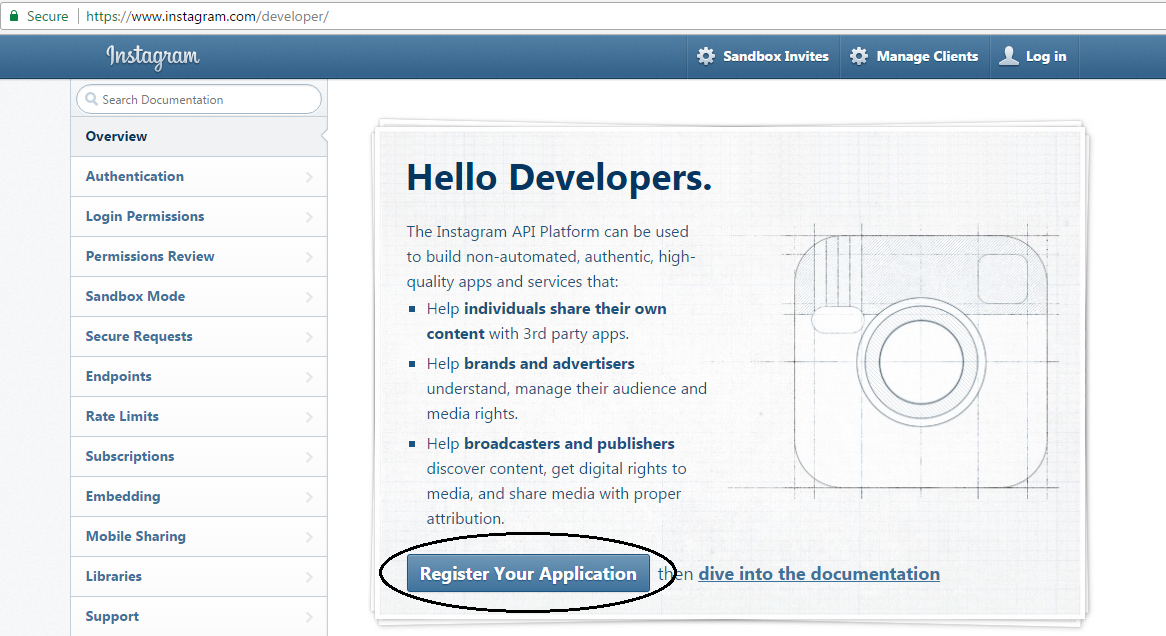Click the secure padlock icon in address bar
1166x636 pixels.
pos(13,16)
